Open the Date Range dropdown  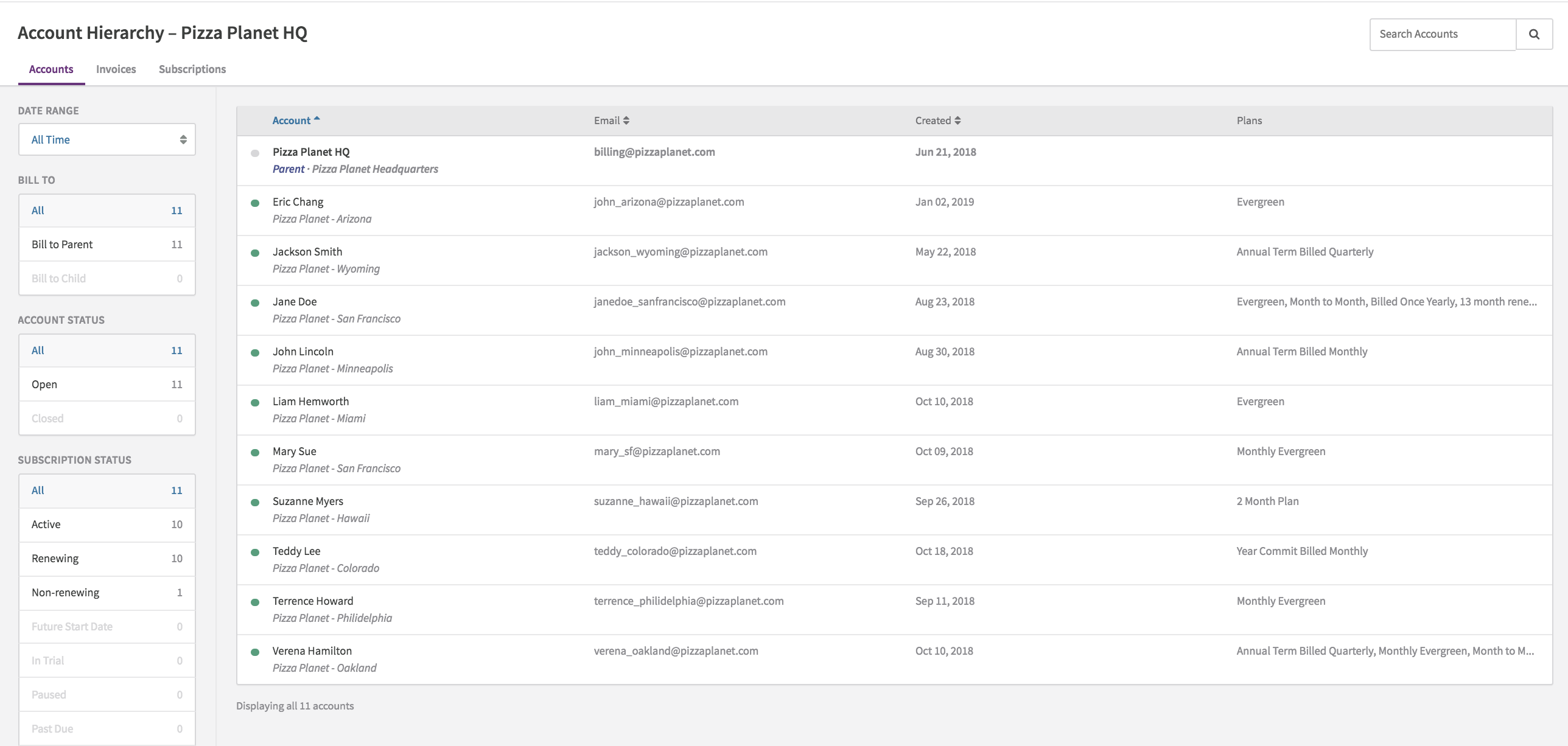(107, 139)
